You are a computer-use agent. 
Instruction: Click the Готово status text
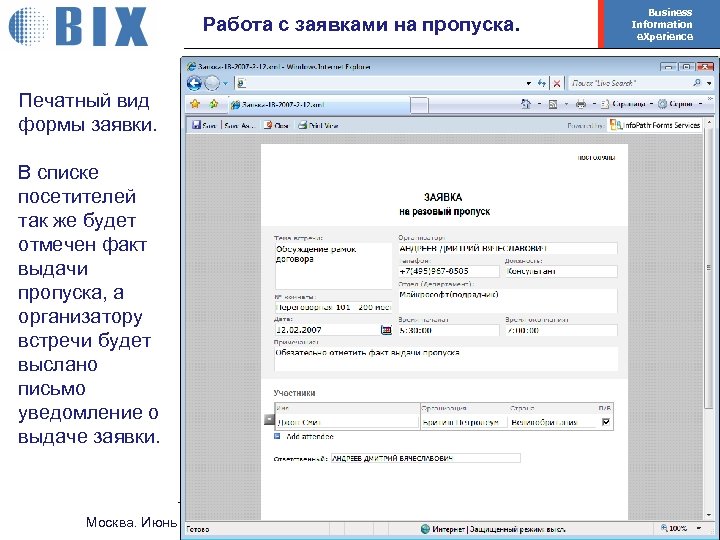[198, 529]
